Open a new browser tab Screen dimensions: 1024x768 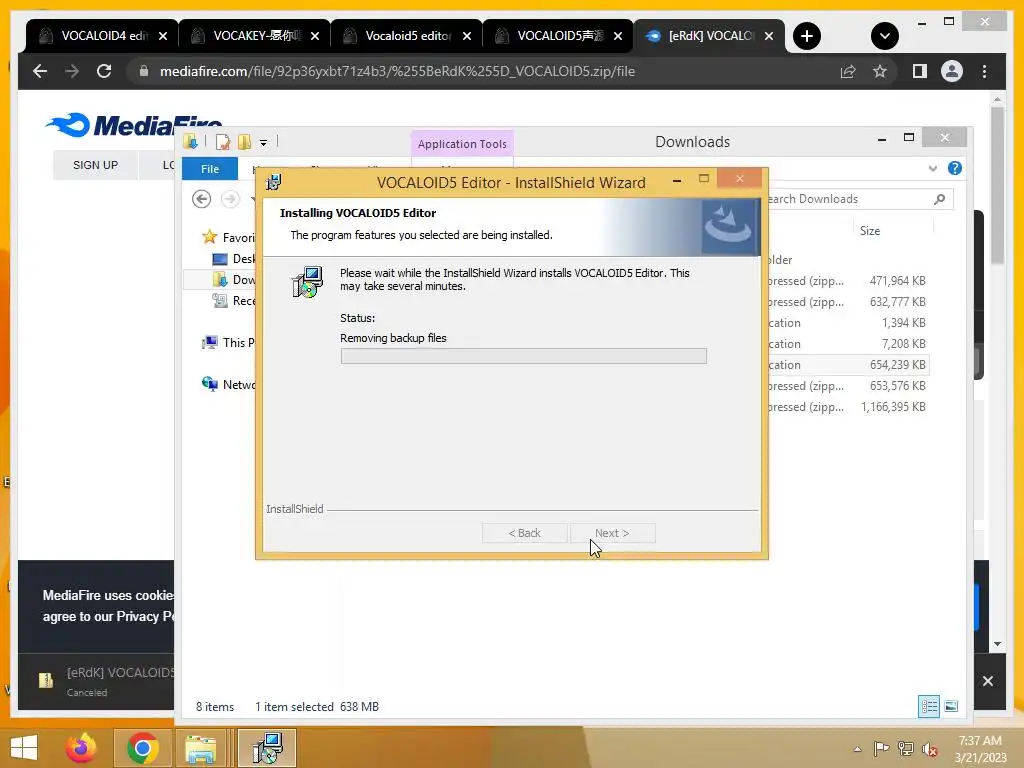click(x=807, y=36)
